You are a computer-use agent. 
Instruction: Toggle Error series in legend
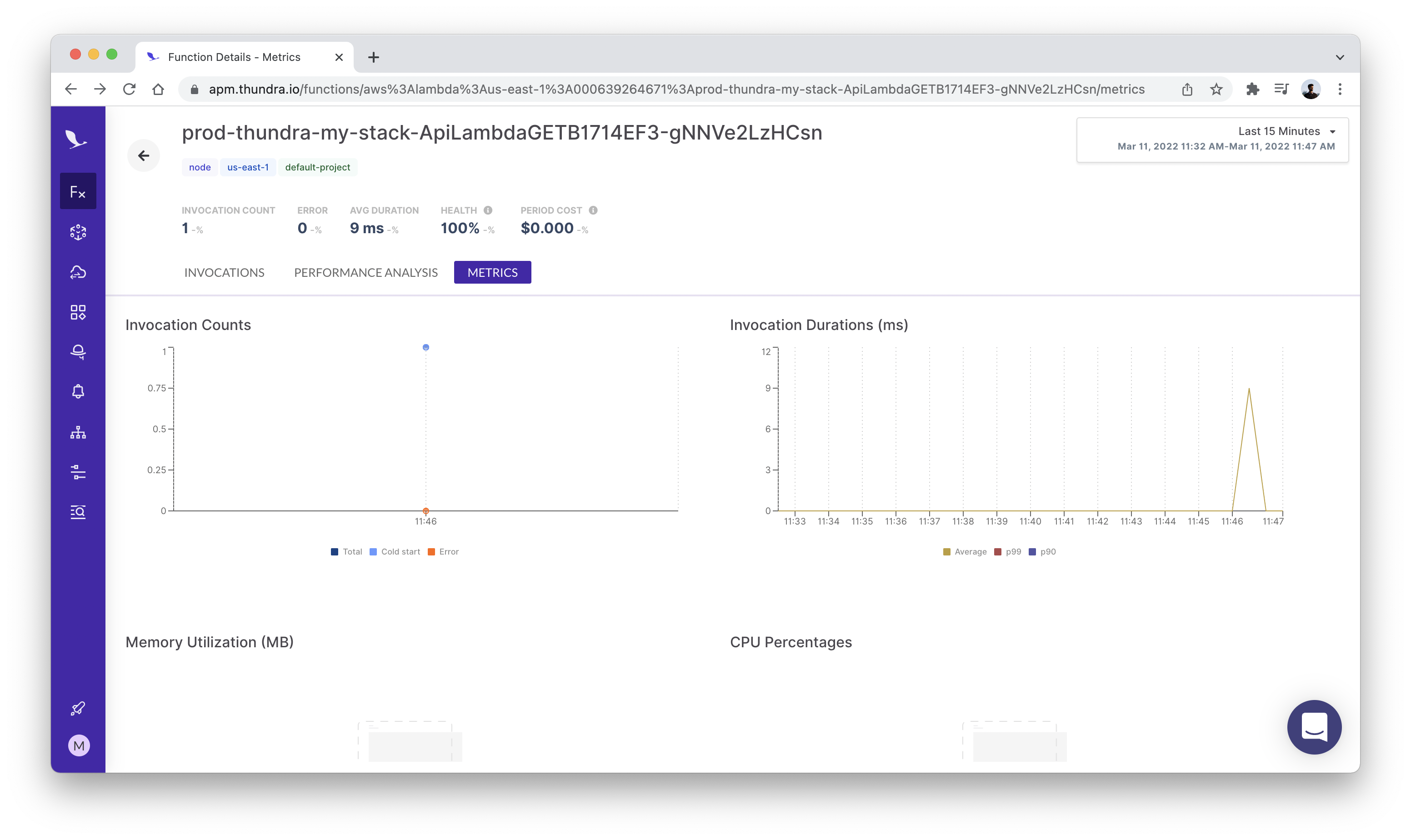(x=443, y=552)
